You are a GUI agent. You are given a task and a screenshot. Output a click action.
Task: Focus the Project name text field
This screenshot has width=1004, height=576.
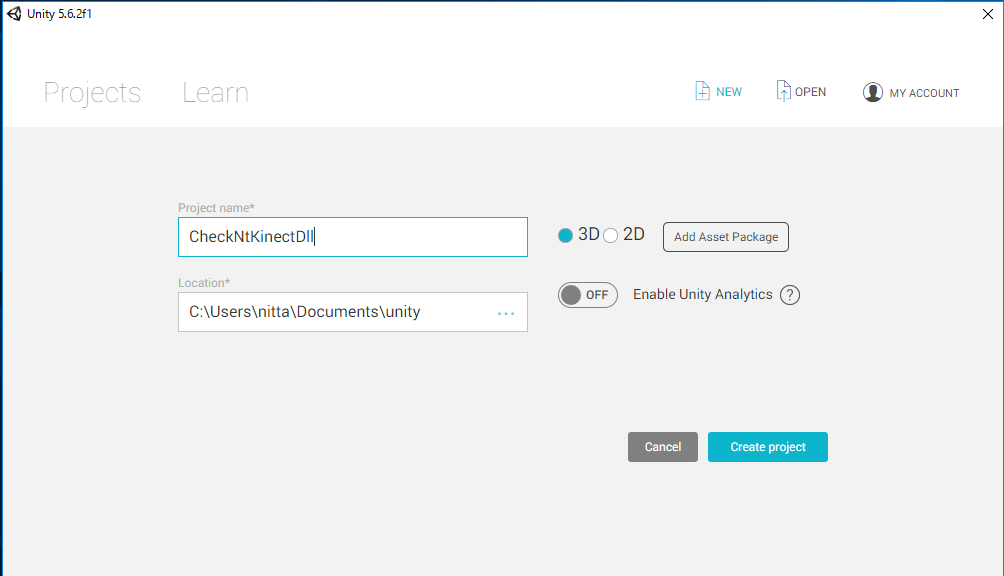(352, 237)
